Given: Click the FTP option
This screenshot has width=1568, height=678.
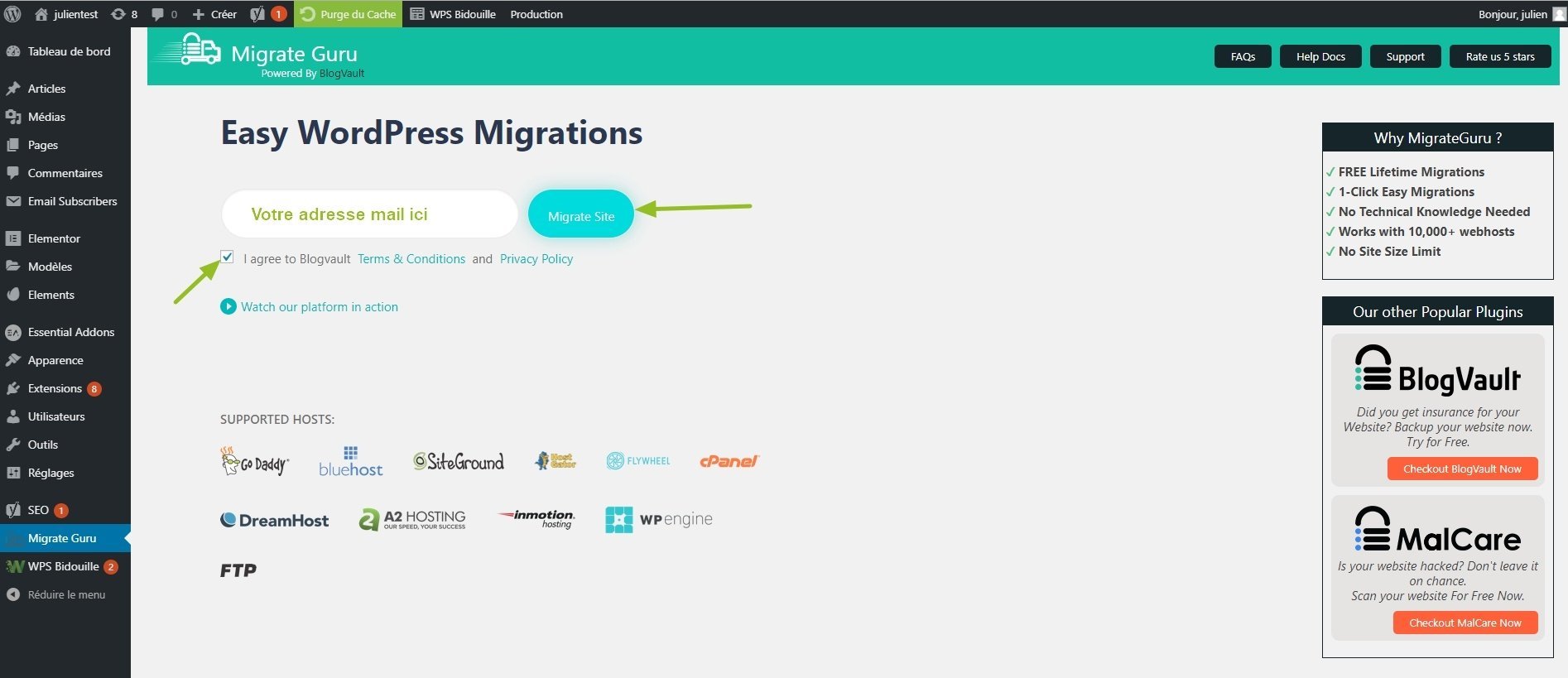Looking at the screenshot, I should tap(238, 570).
